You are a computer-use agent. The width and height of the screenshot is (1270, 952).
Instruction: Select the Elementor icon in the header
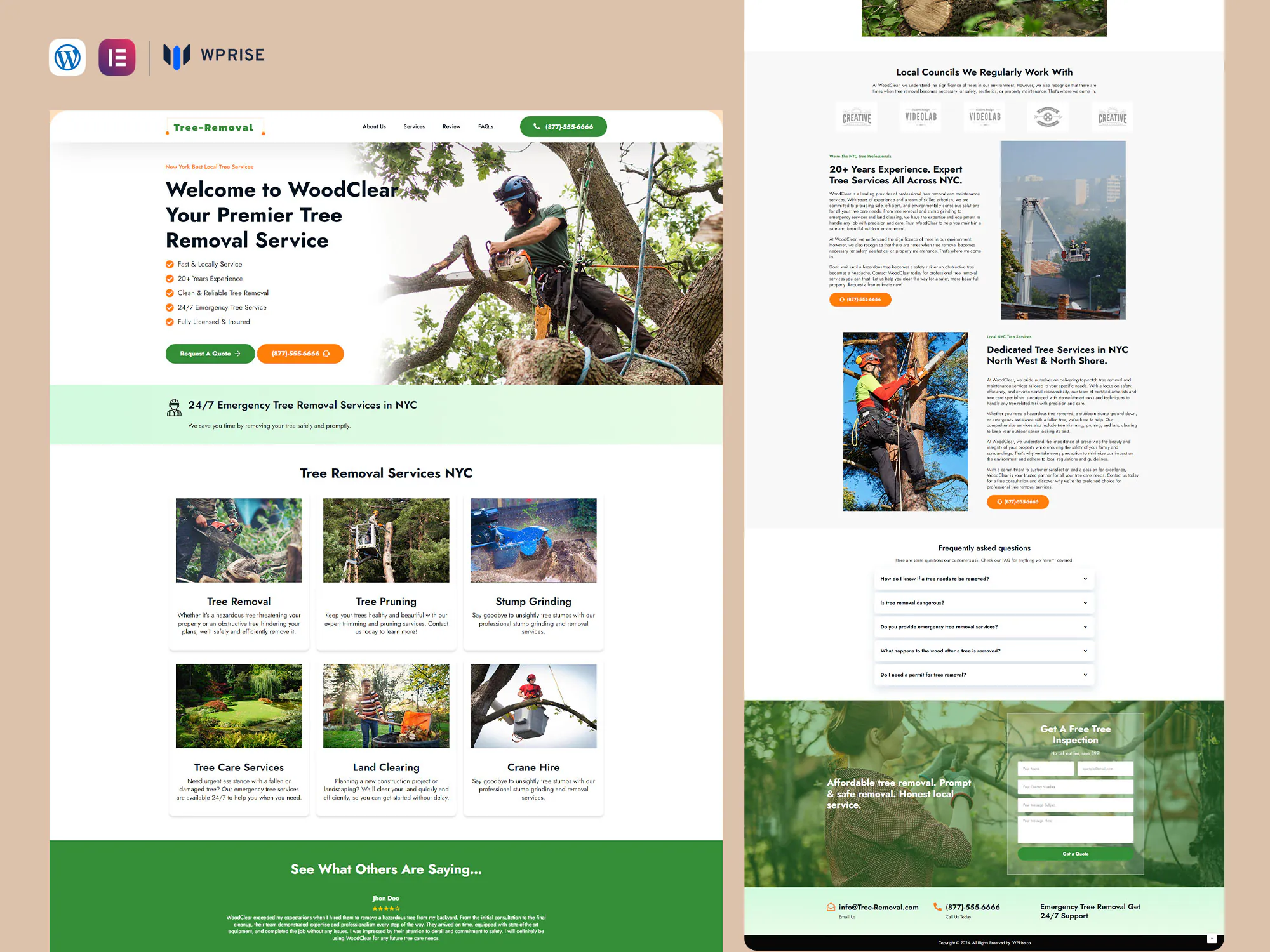tap(117, 57)
